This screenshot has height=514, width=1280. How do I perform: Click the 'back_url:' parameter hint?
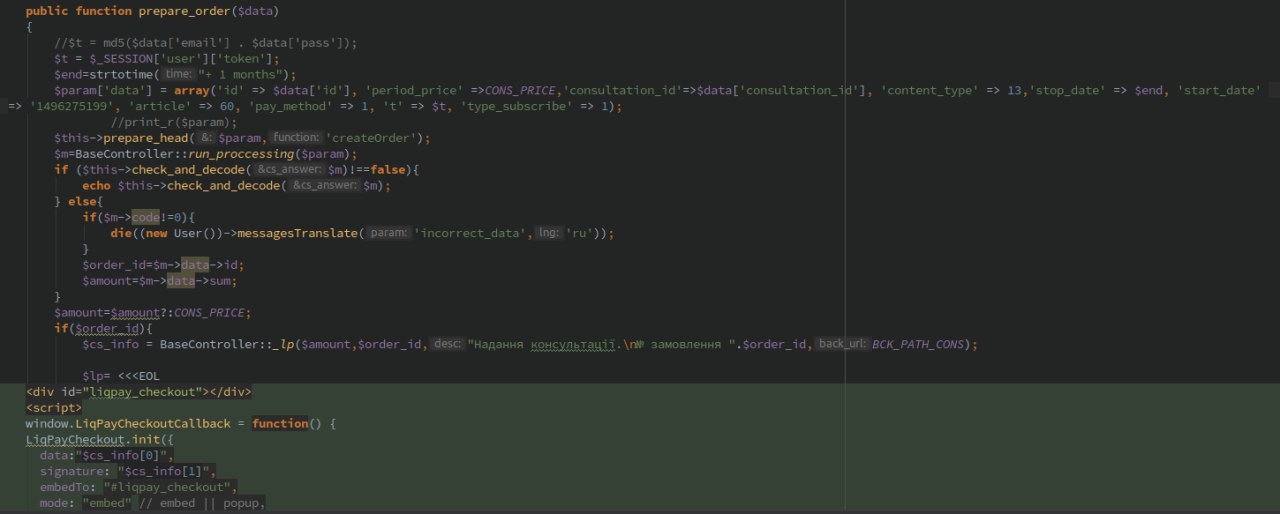point(842,344)
